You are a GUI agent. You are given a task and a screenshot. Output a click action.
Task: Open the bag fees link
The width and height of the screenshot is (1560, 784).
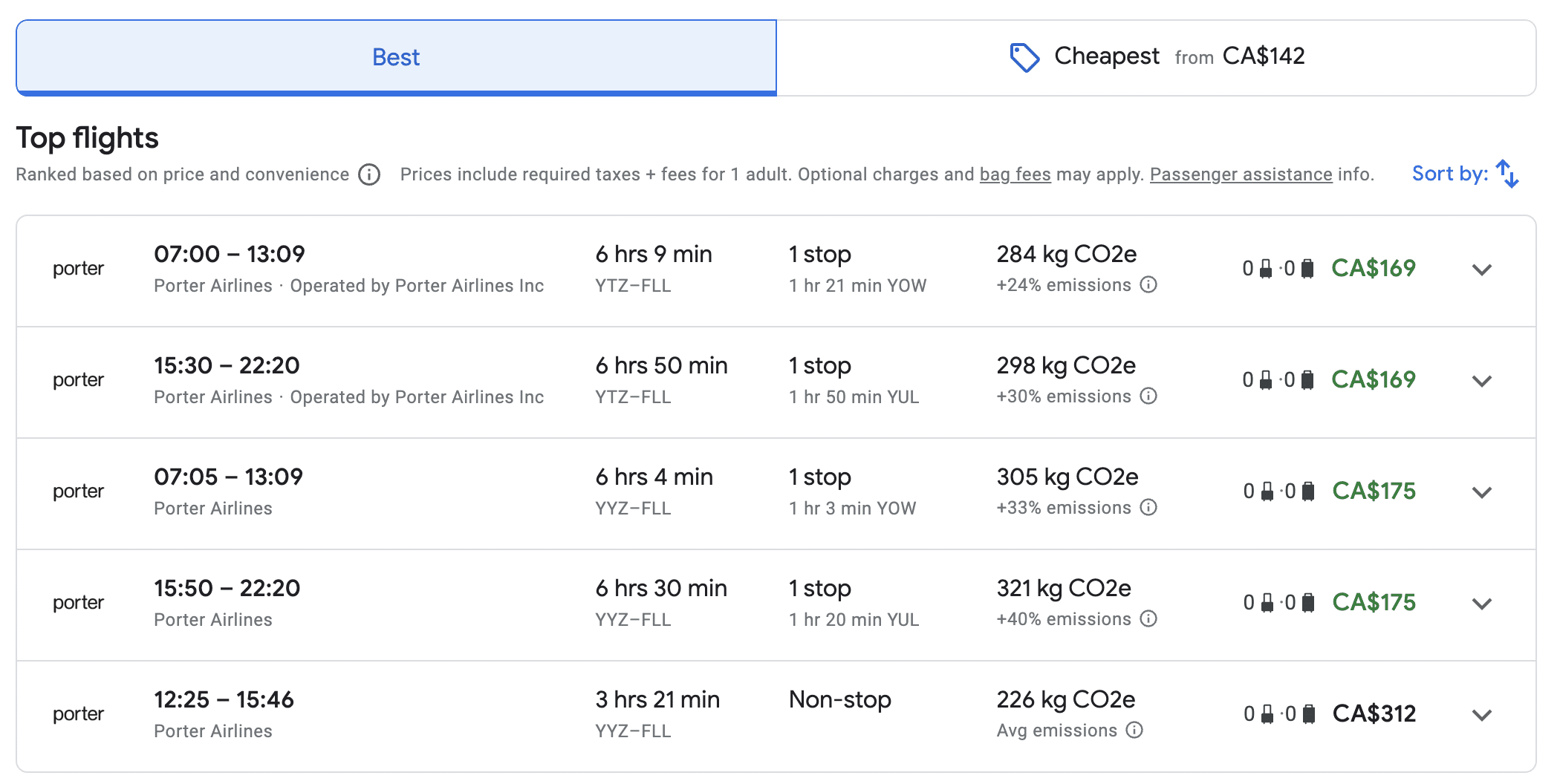[1015, 174]
